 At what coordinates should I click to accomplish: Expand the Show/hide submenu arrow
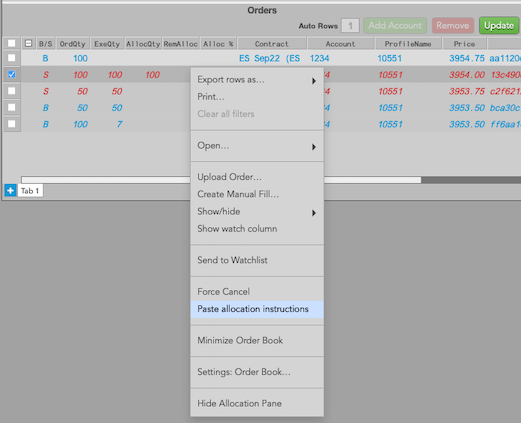[314, 213]
